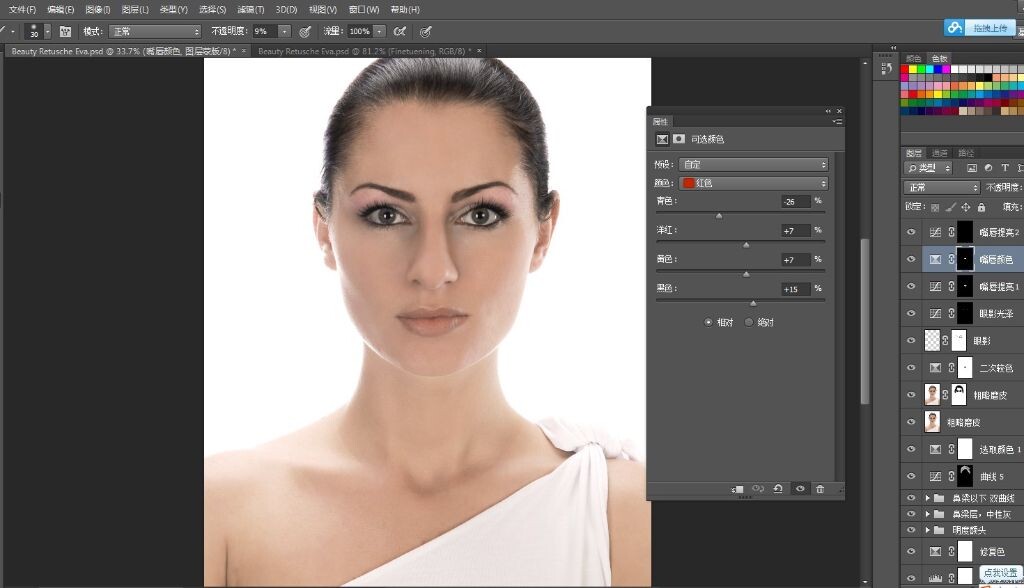Switch to the 色板 swatches tab
1024x588 pixels.
click(x=939, y=59)
